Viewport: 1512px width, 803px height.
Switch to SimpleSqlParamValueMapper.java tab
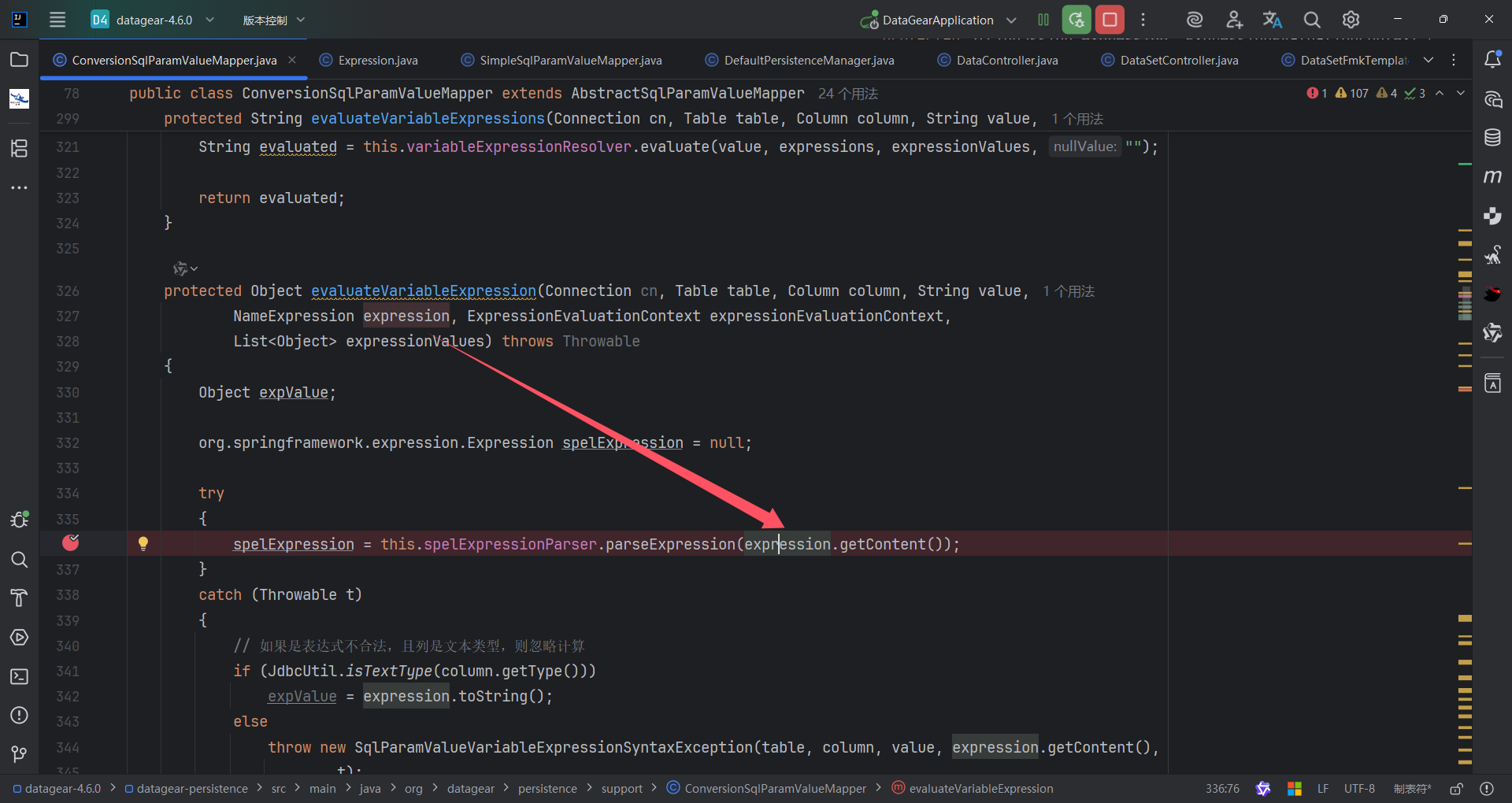[561, 60]
